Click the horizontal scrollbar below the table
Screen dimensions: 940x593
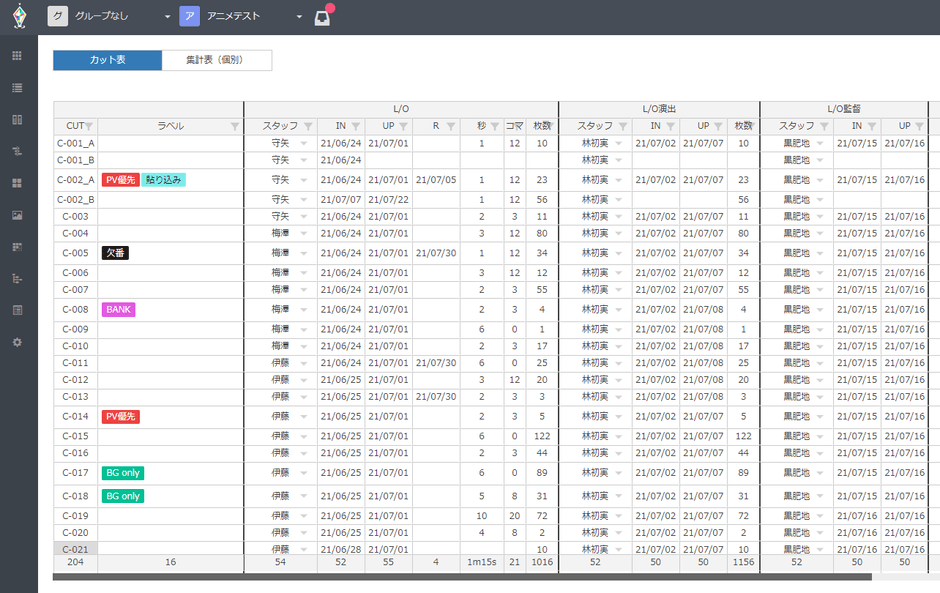pos(460,577)
